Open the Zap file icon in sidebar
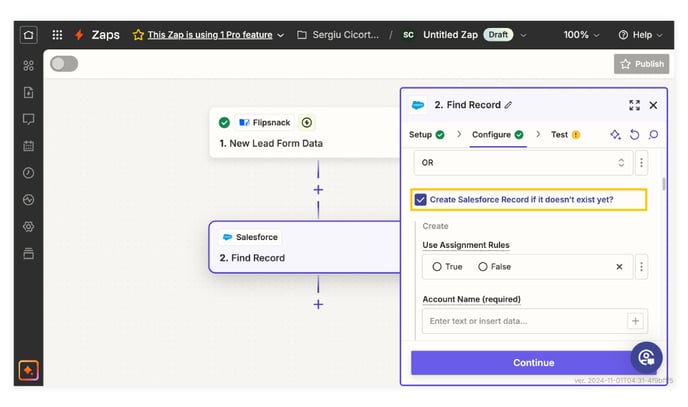Screen dimensions: 688x407 click(29, 93)
